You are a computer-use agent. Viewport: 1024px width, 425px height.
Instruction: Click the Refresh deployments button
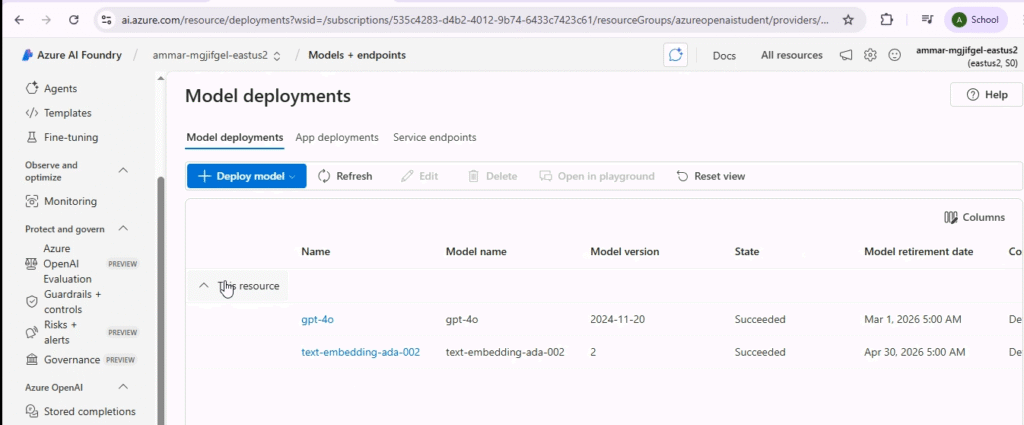[x=345, y=176]
